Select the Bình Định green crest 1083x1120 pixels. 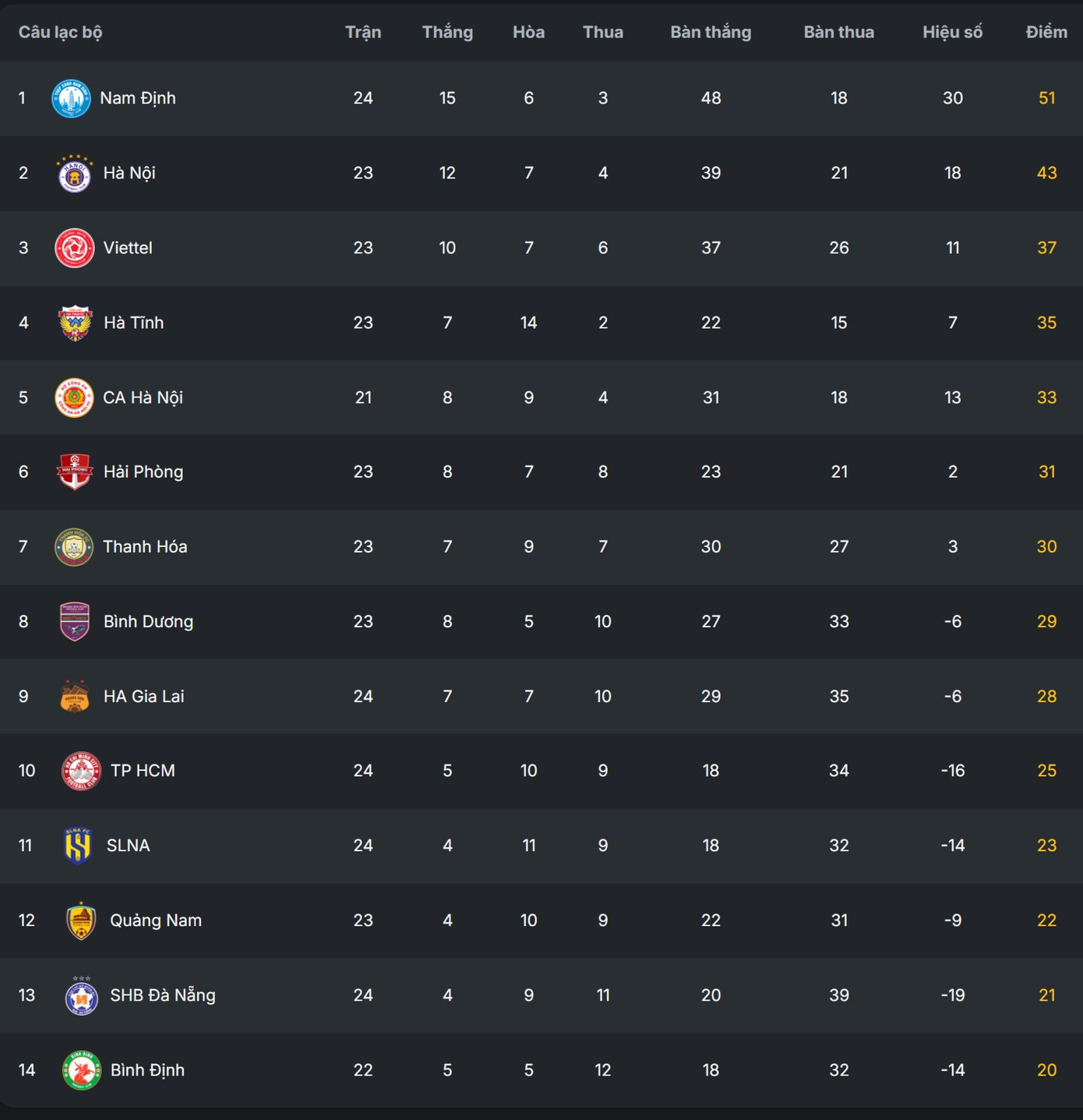[x=81, y=1070]
